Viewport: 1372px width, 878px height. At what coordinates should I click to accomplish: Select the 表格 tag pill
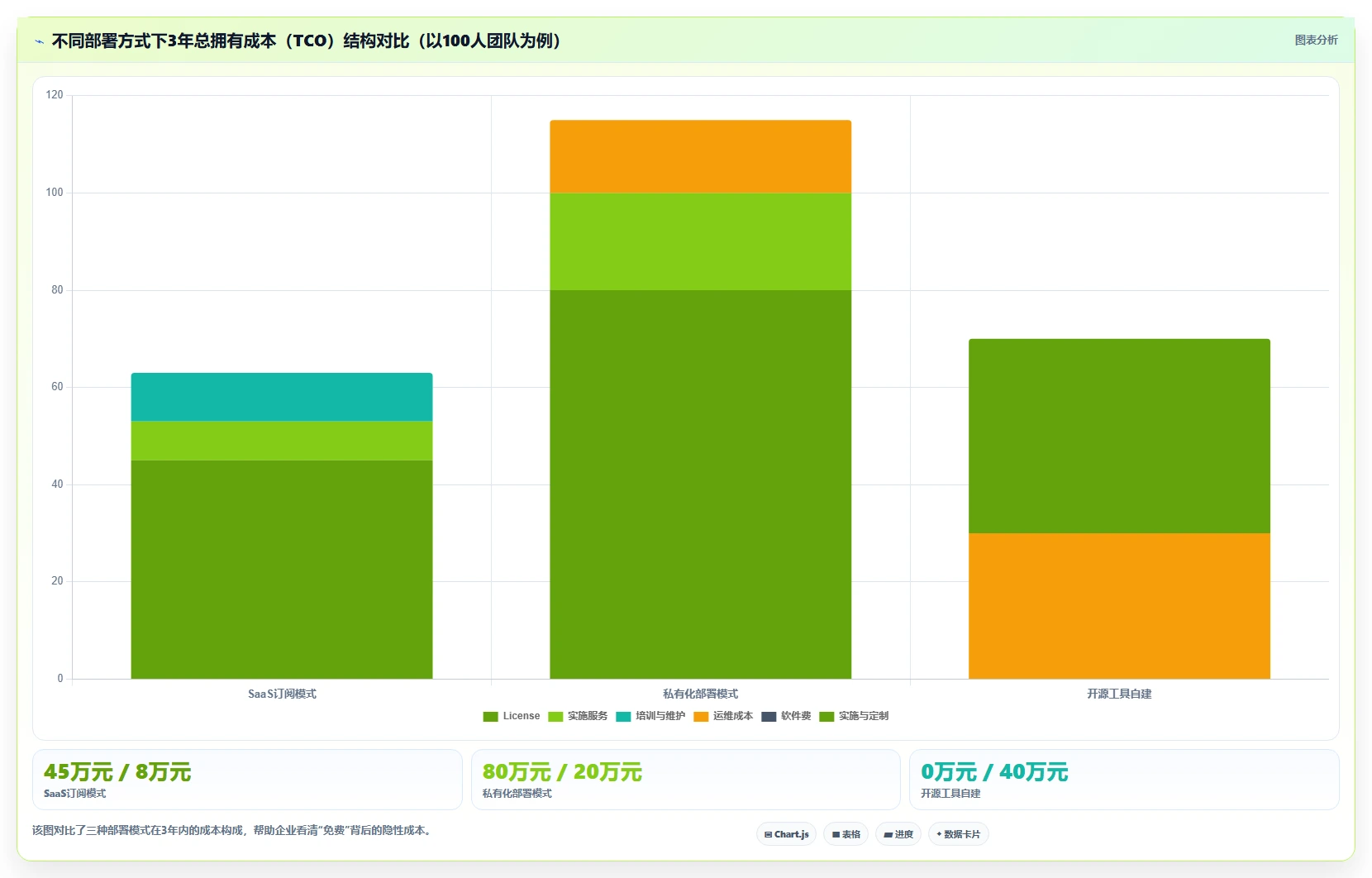(846, 834)
